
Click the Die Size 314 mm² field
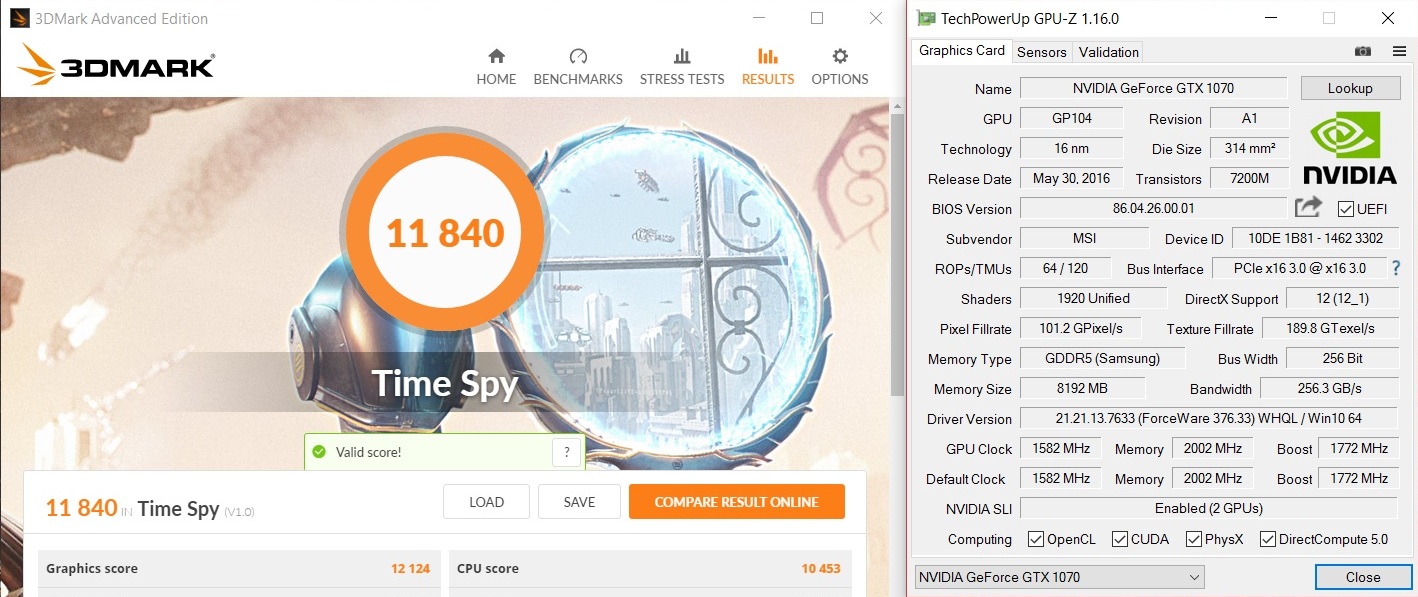click(1249, 148)
